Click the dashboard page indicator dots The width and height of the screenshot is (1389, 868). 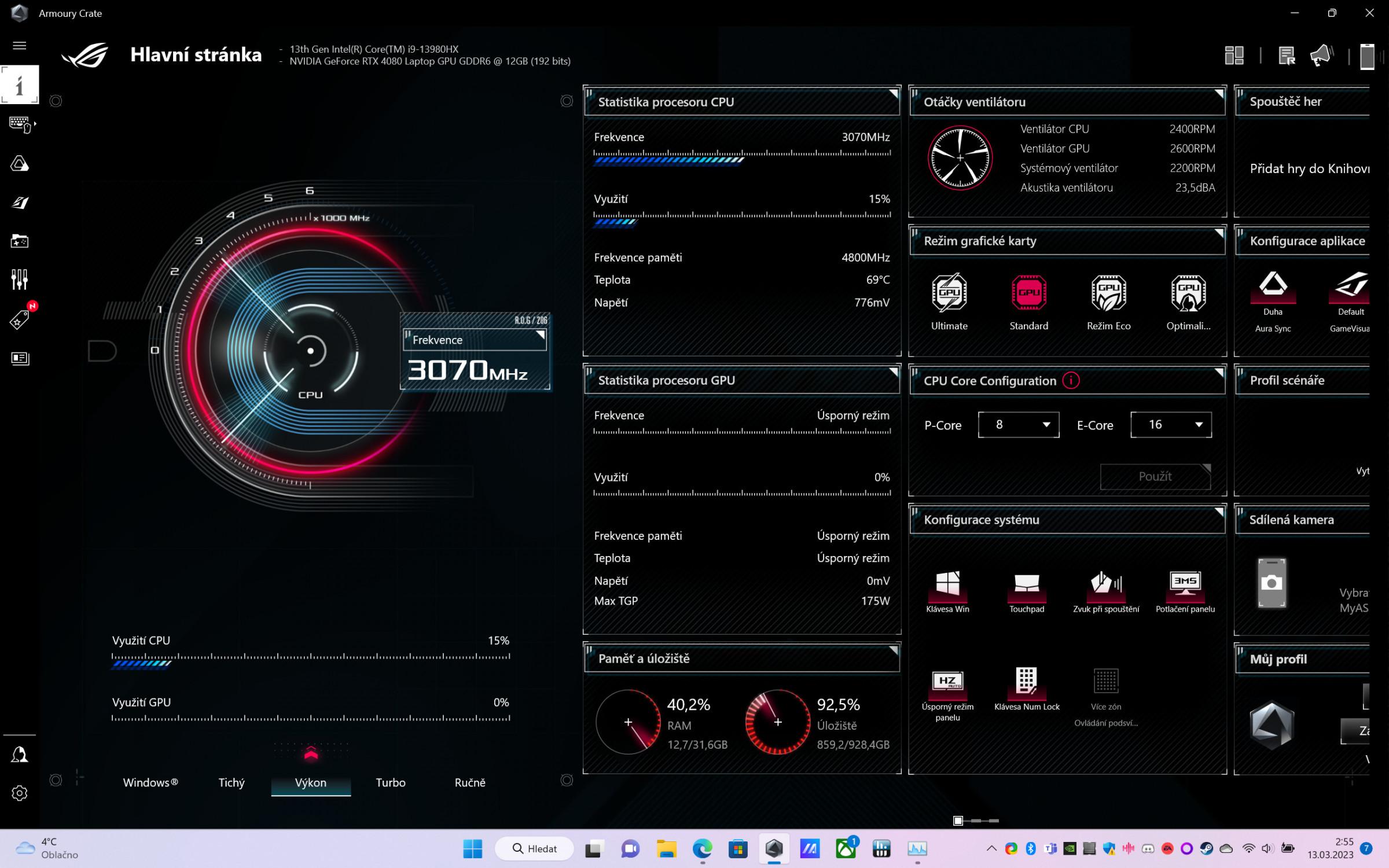point(976,821)
